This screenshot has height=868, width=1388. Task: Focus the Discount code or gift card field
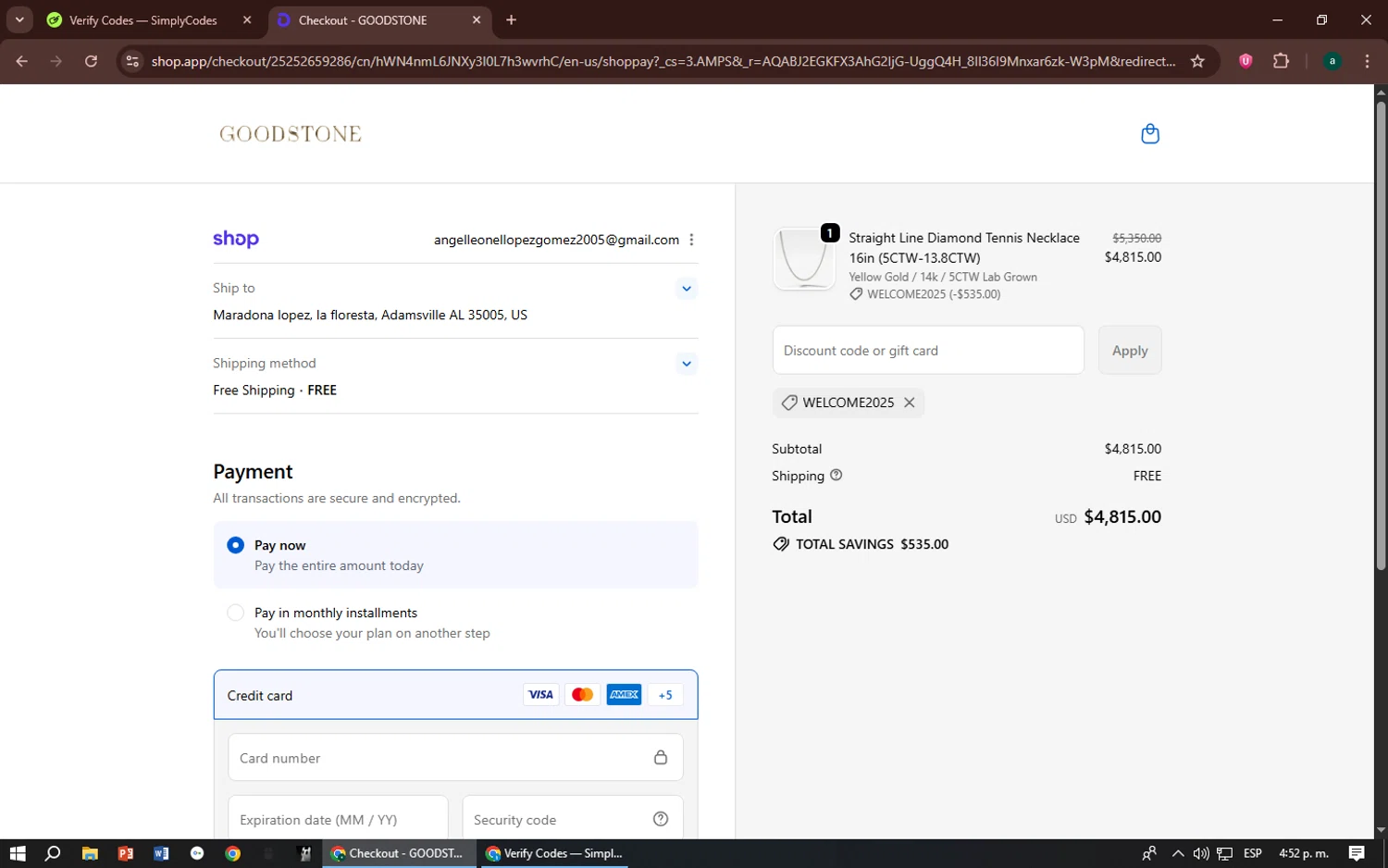pos(928,350)
